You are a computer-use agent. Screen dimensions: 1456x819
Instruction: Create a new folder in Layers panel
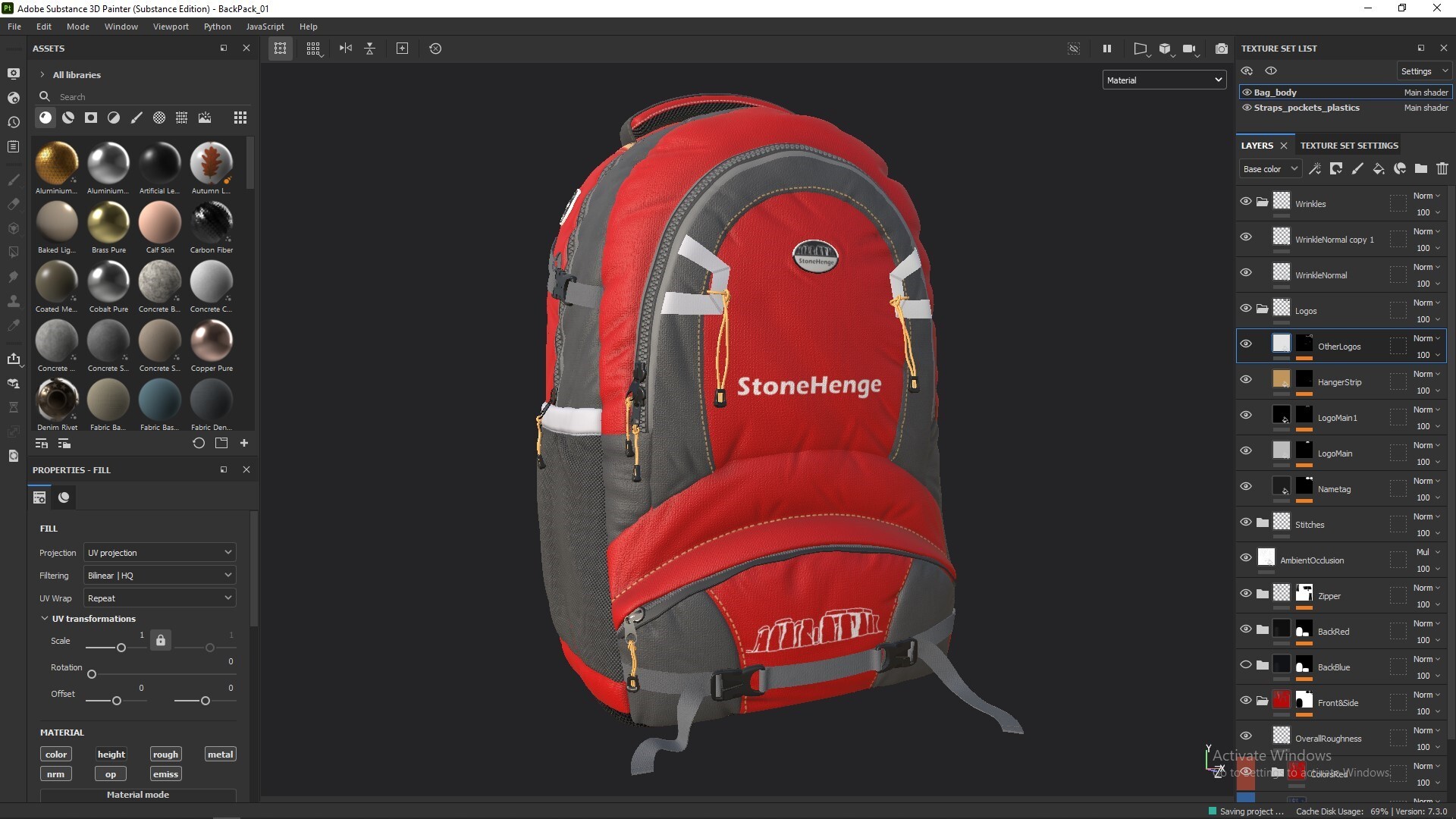click(x=1421, y=169)
